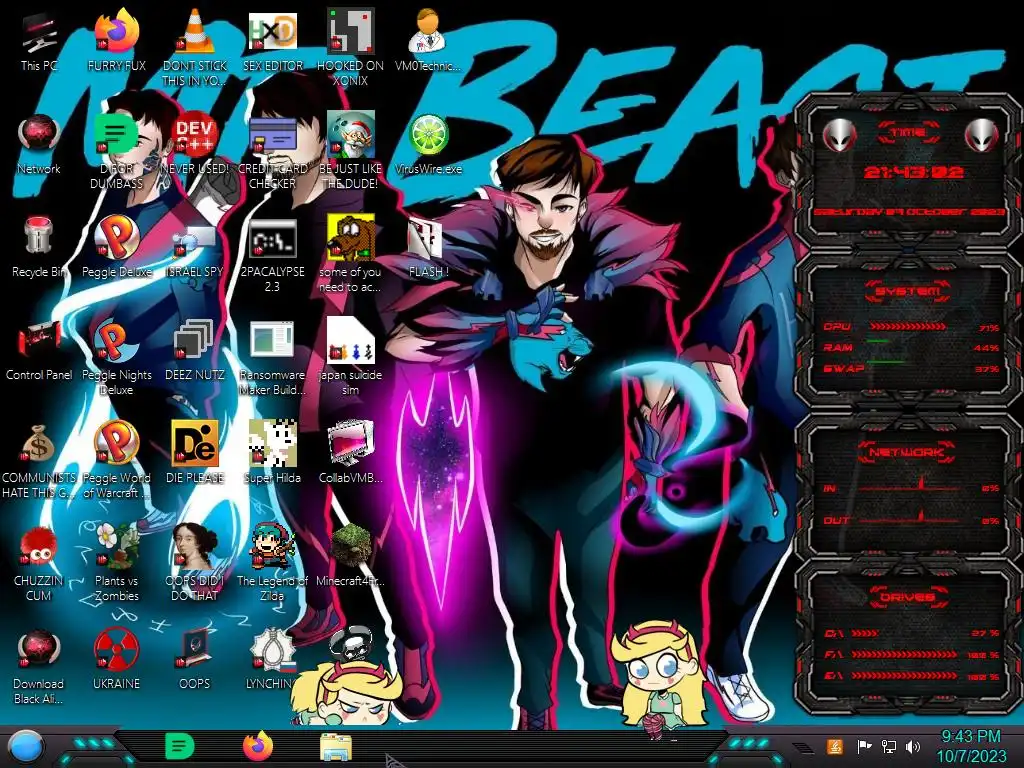Open the This PC desktop icon
Image resolution: width=1024 pixels, height=768 pixels.
pyautogui.click(x=39, y=42)
